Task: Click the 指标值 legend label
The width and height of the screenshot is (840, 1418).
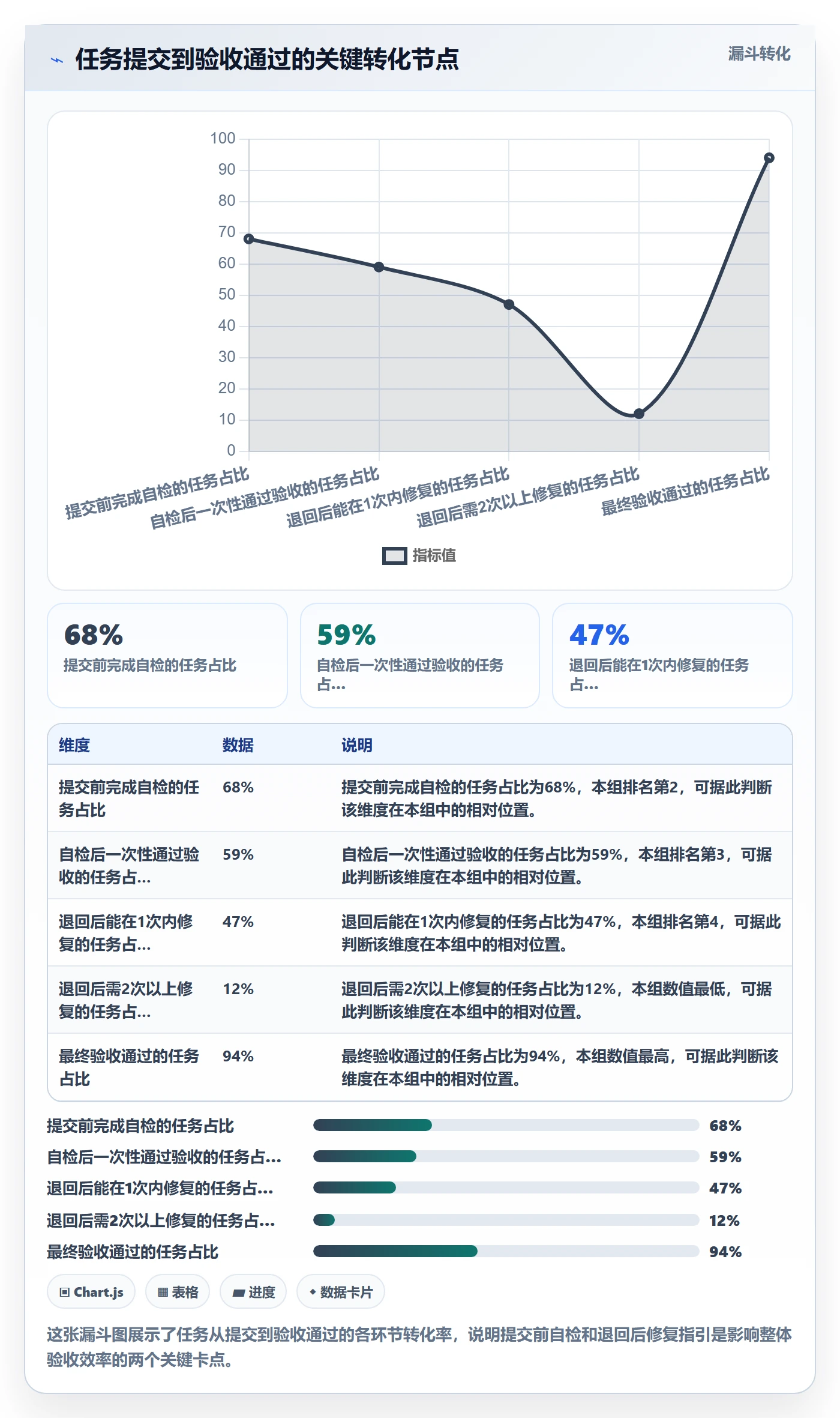Action: (434, 556)
